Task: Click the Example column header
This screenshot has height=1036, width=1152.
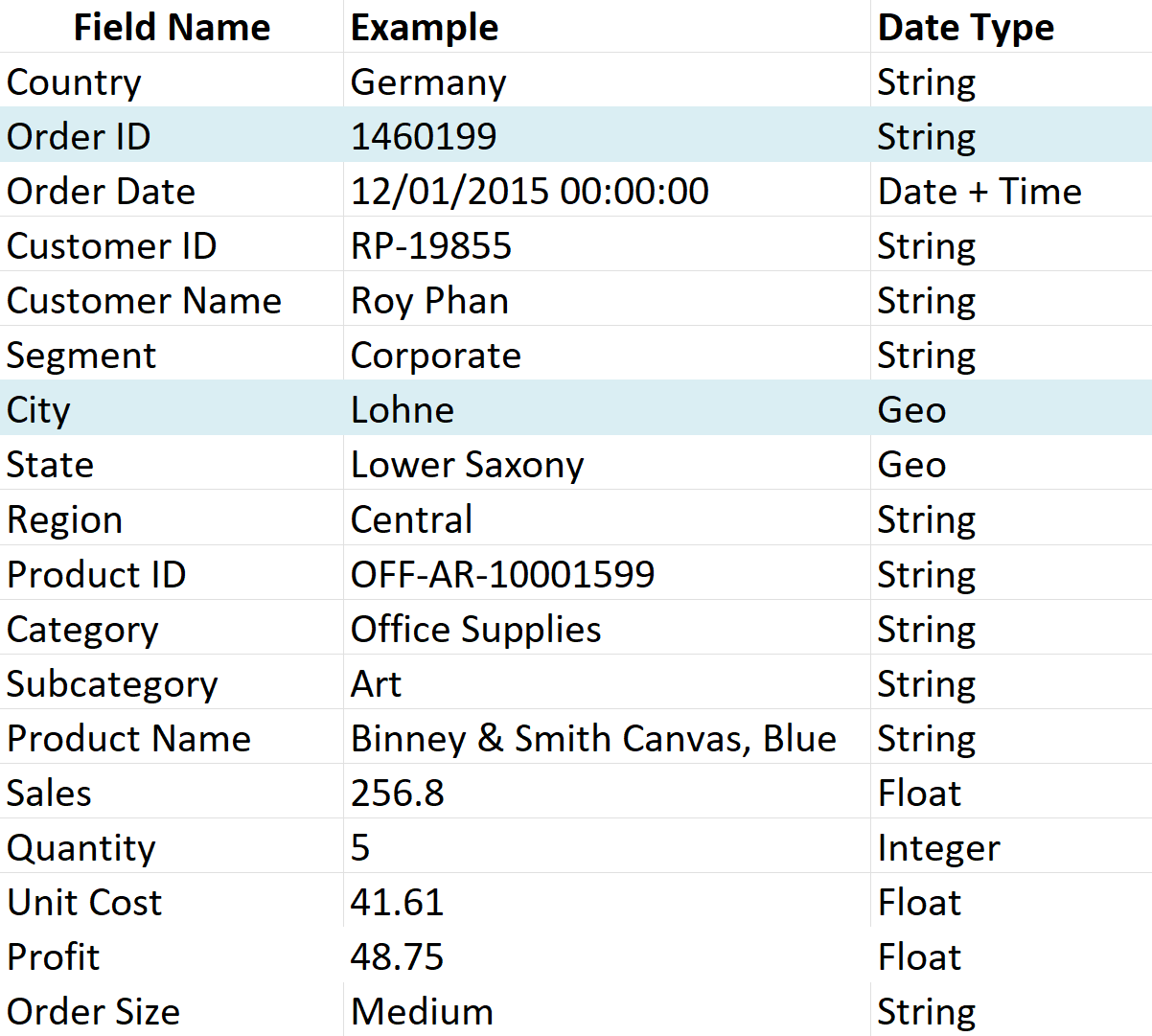Action: pyautogui.click(x=425, y=27)
